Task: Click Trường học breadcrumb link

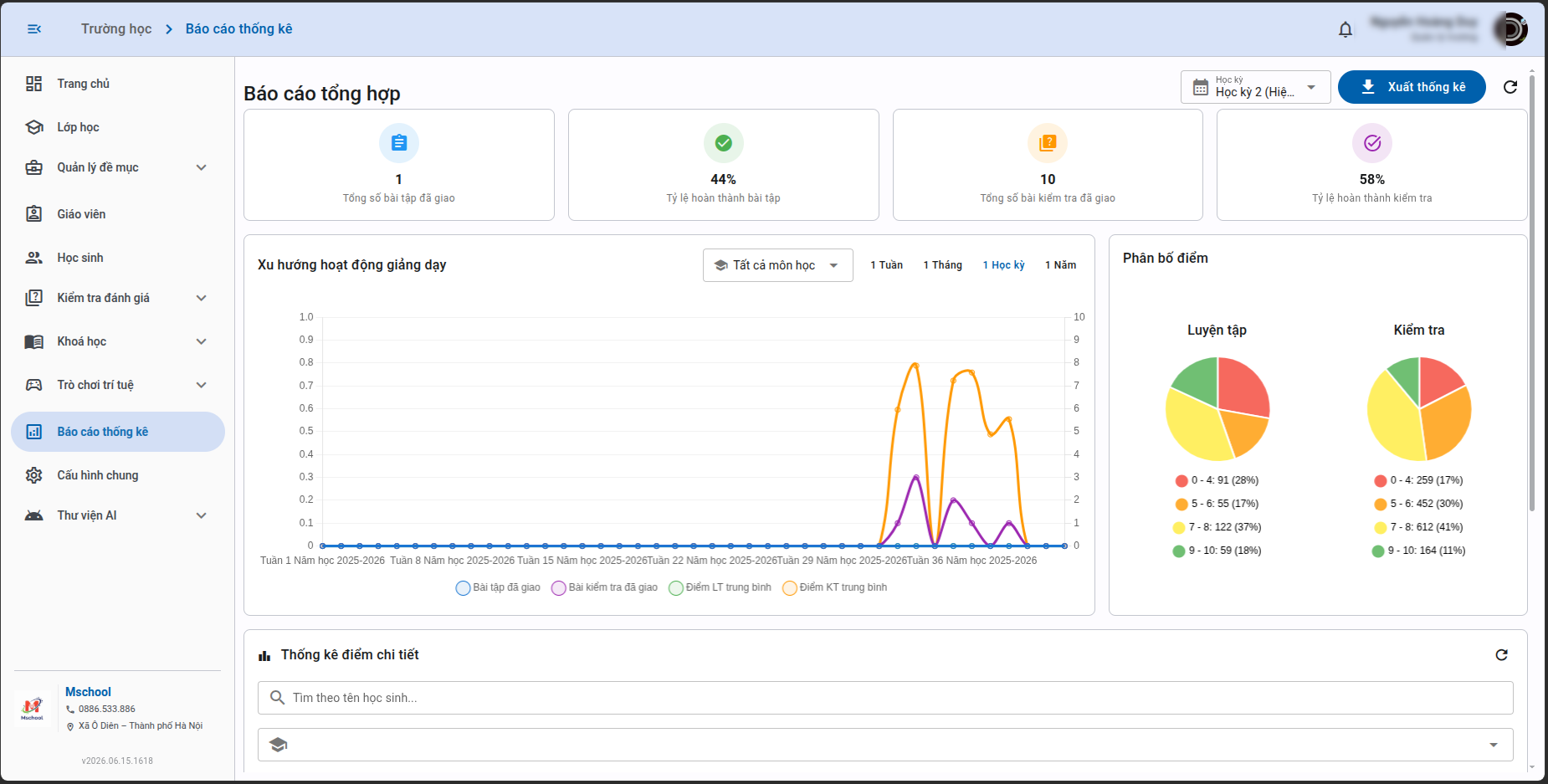Action: coord(116,29)
